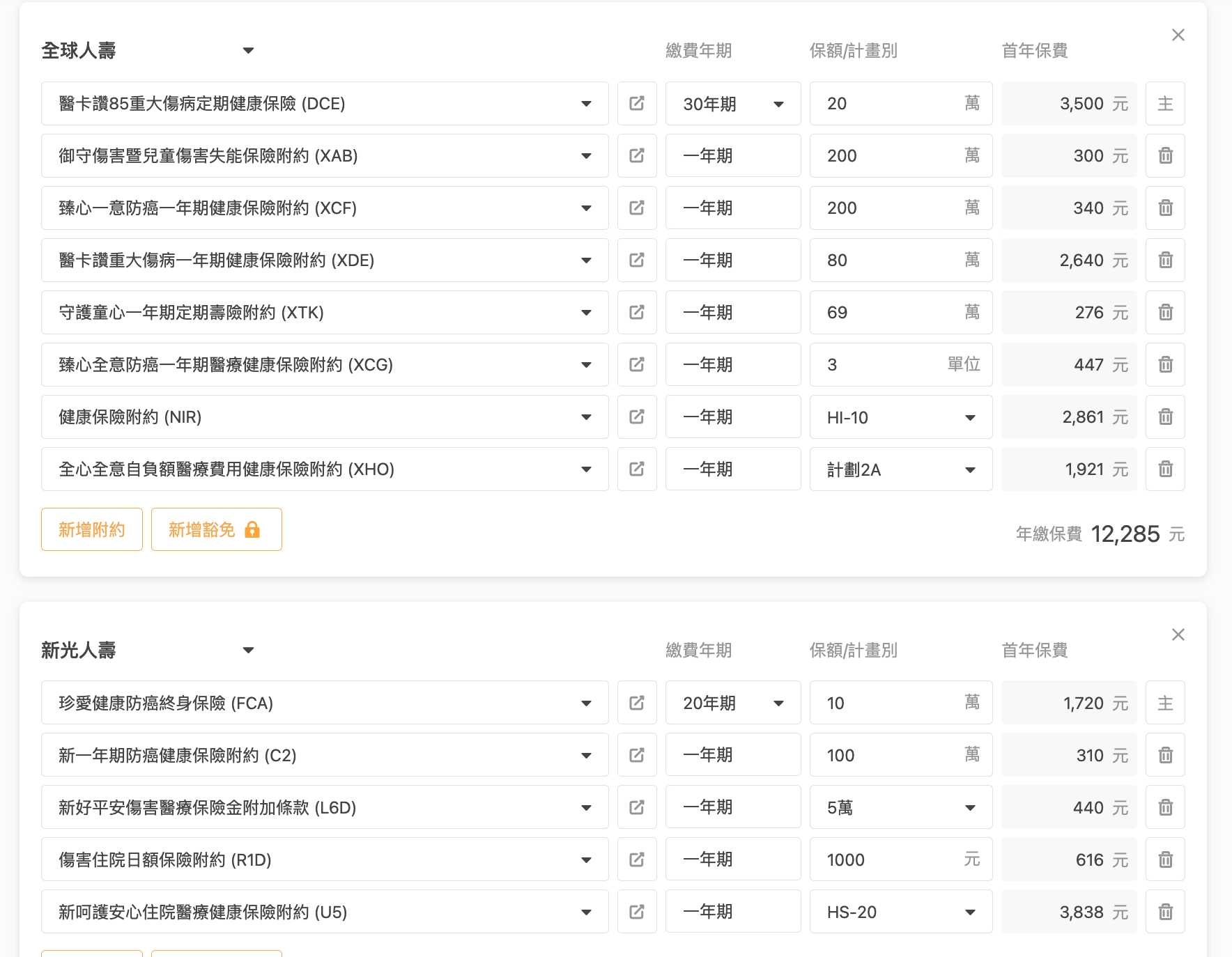
Task: Open external link for NIR rider
Action: pyautogui.click(x=637, y=417)
